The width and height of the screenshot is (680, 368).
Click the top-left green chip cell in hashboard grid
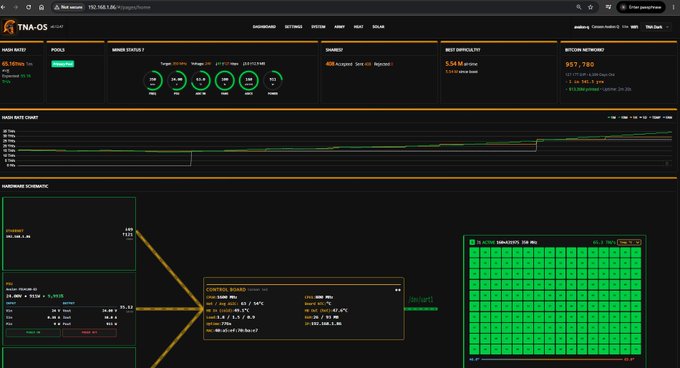click(474, 253)
